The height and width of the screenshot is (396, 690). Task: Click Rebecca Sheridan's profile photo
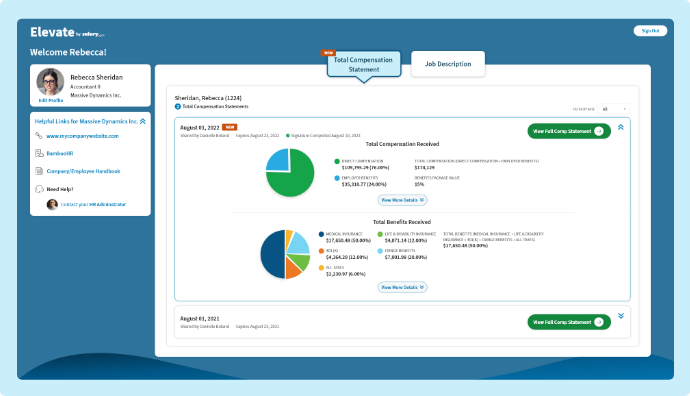[x=50, y=82]
